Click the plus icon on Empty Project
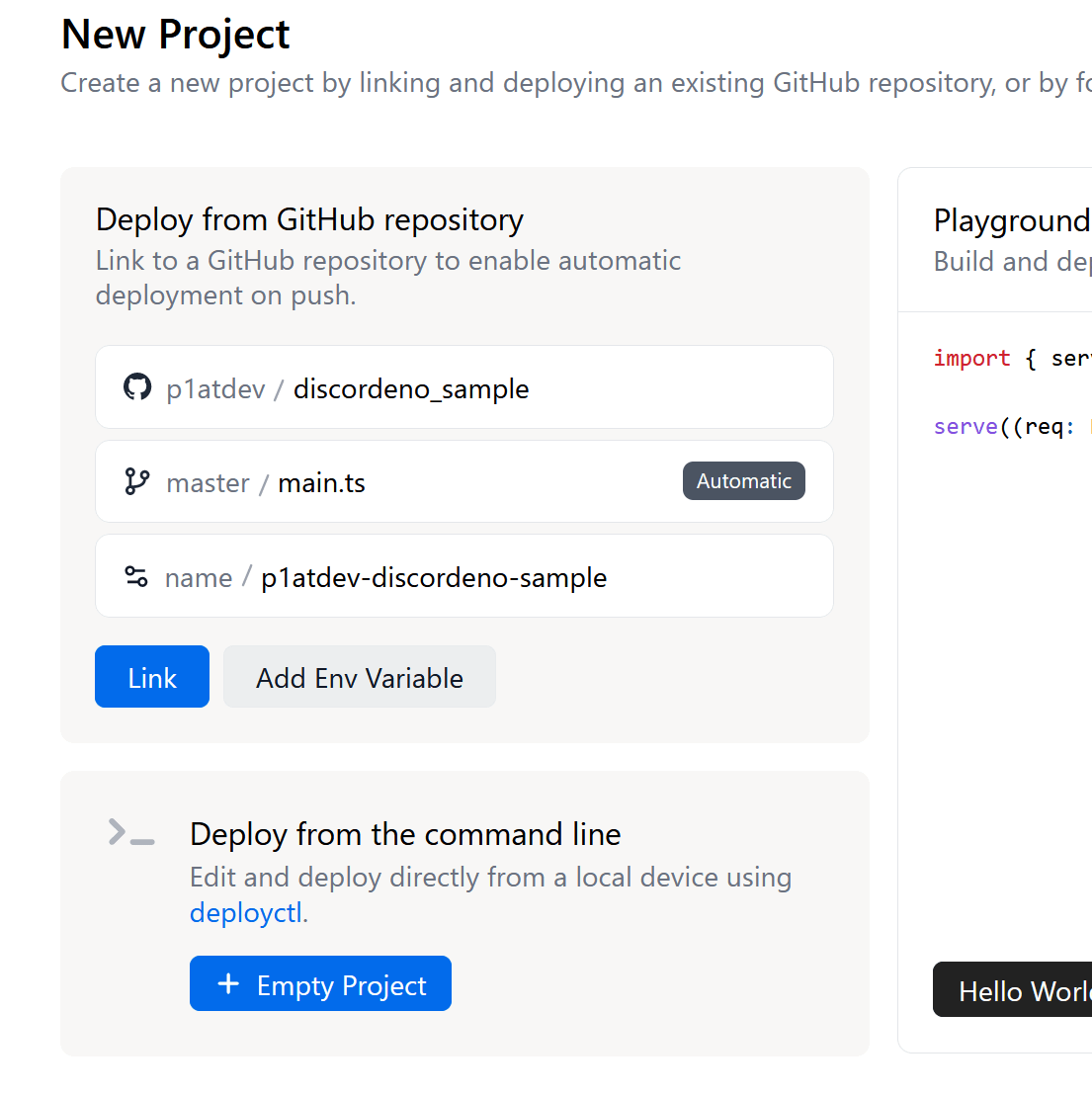Image resolution: width=1092 pixels, height=1096 pixels. (228, 984)
